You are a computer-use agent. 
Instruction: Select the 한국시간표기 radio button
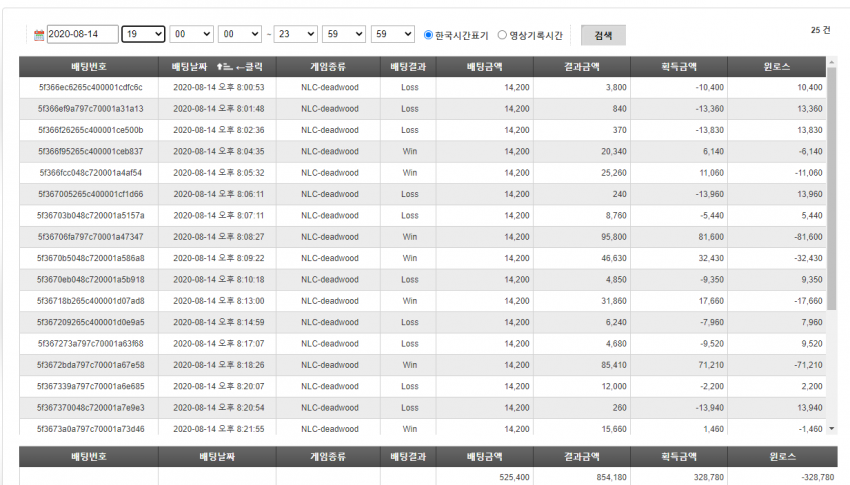[x=428, y=35]
